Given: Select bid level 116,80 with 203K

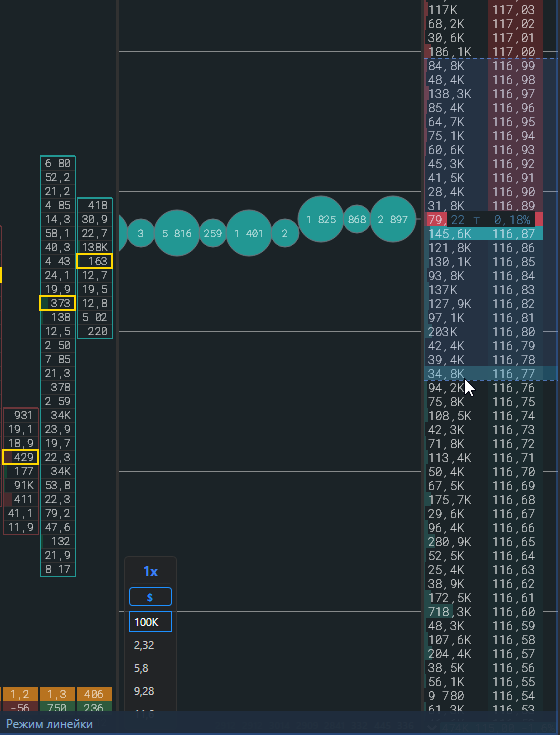Looking at the screenshot, I should (485, 331).
